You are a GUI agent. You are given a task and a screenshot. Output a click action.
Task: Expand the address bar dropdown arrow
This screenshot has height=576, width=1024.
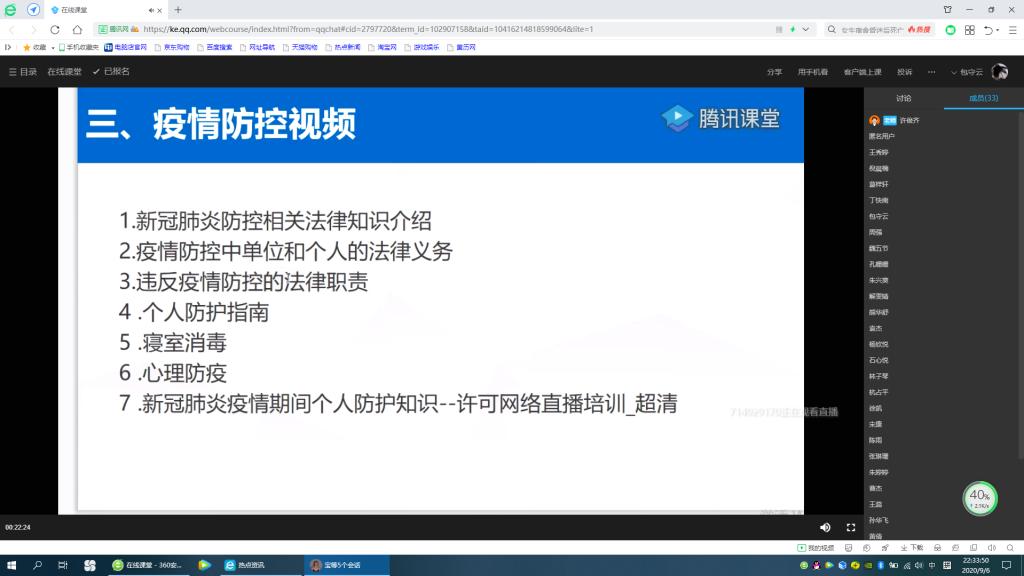pos(807,30)
